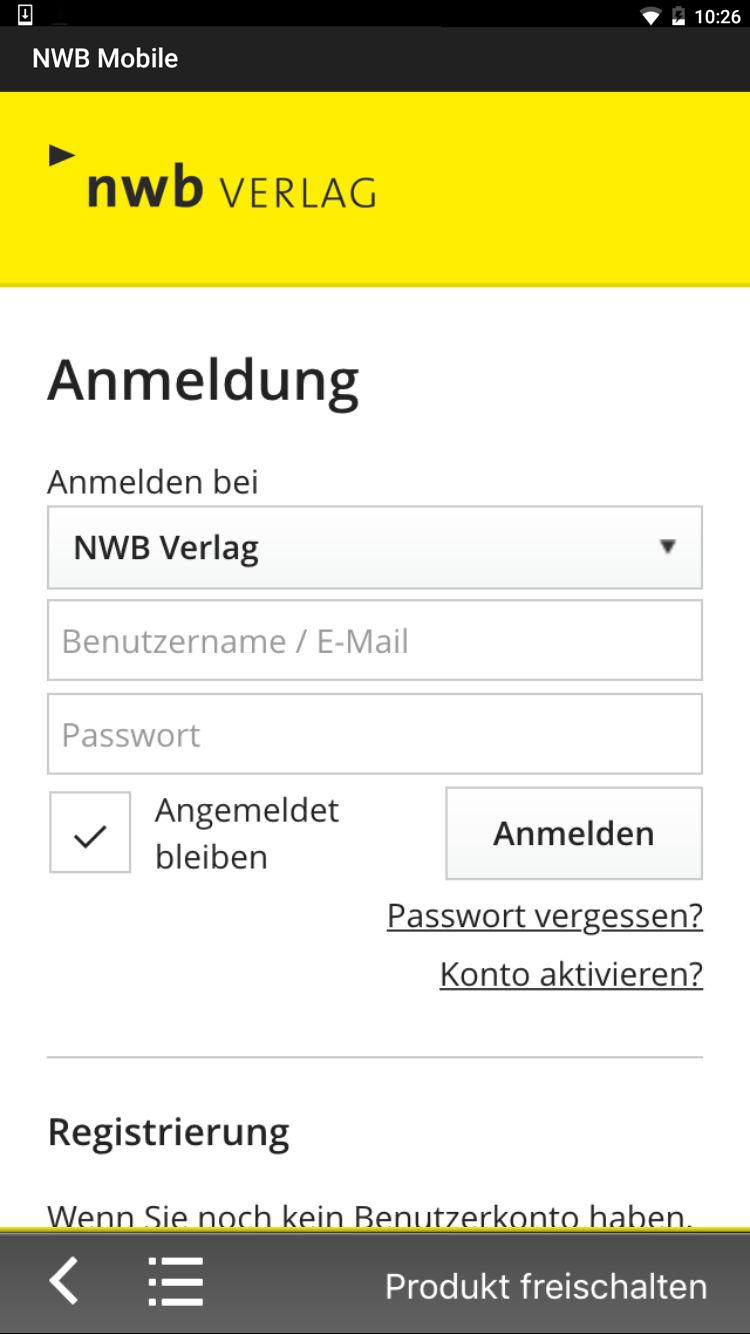Open the Konto aktivieren link

click(571, 973)
